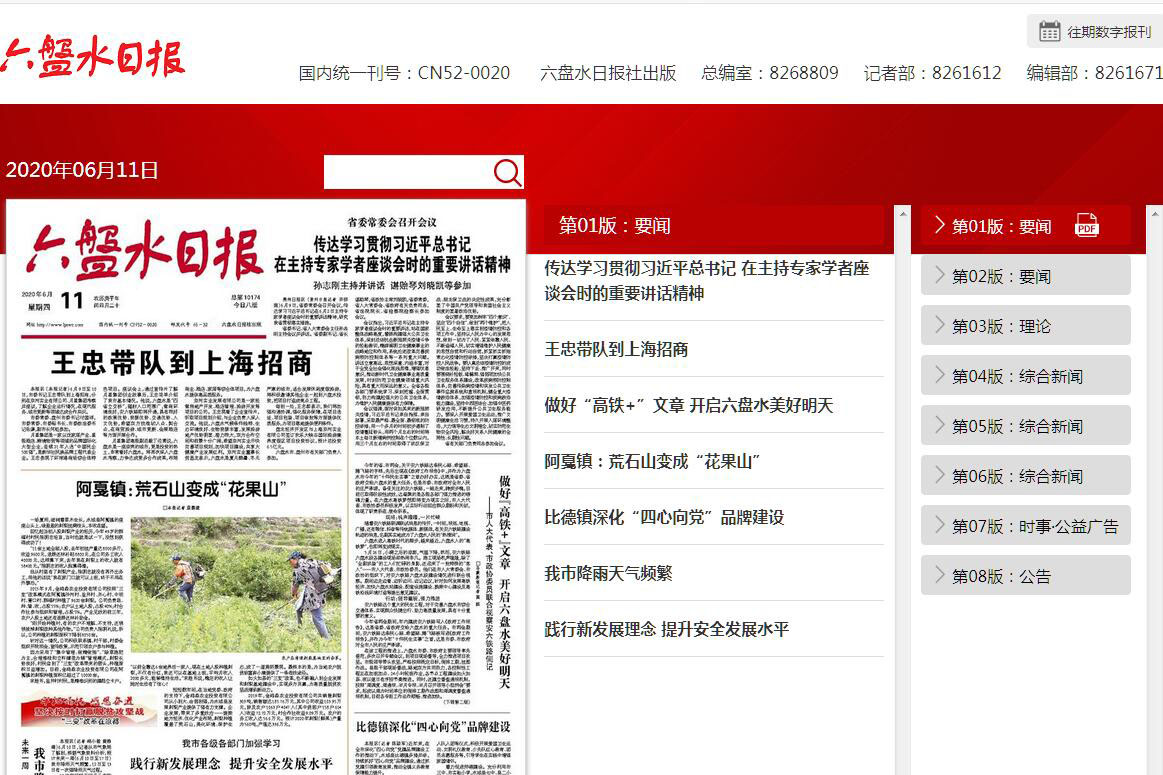The height and width of the screenshot is (775, 1163).
Task: Download the PDF of page 01
Action: (1086, 226)
